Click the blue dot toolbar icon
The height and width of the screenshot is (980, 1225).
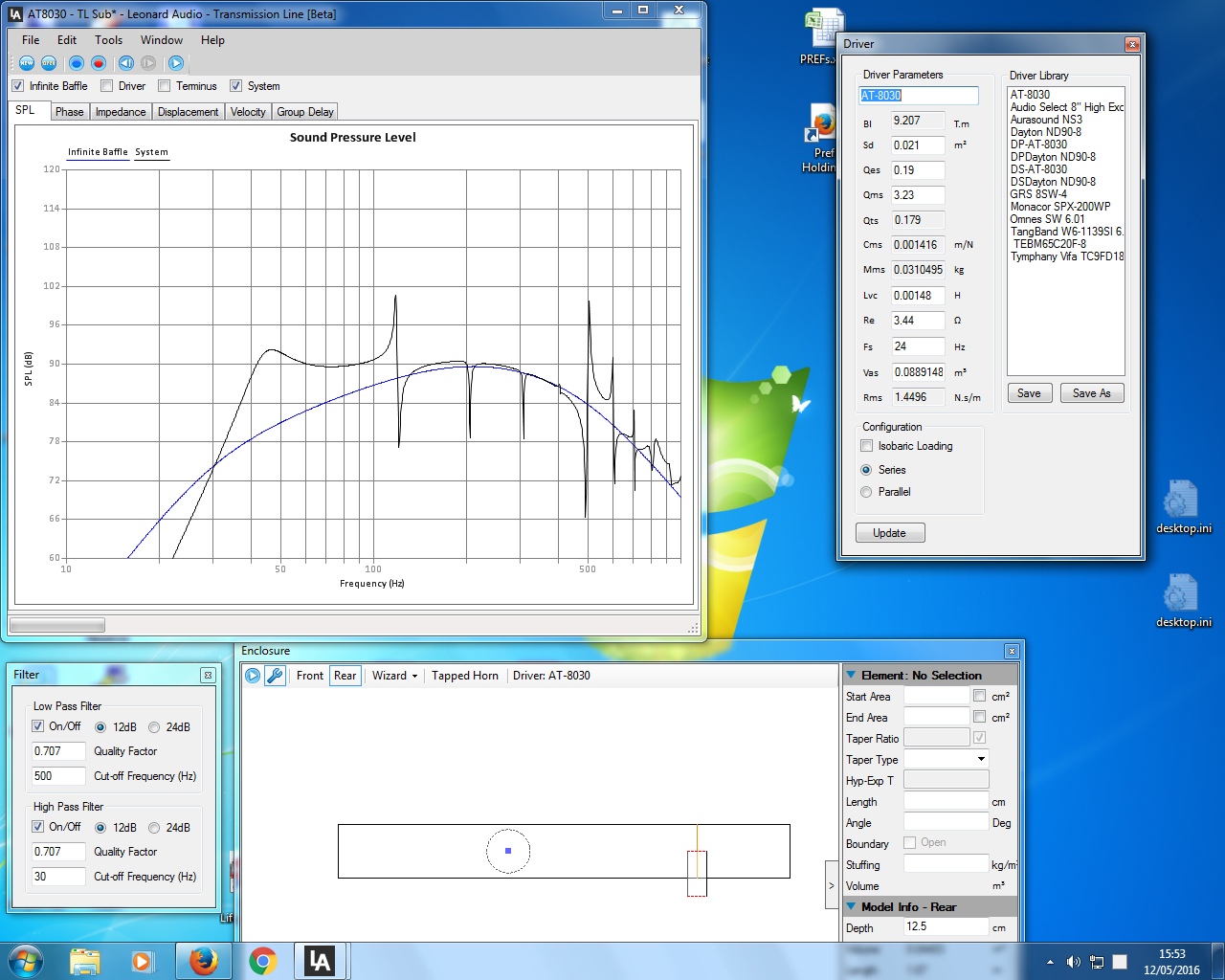tap(77, 63)
